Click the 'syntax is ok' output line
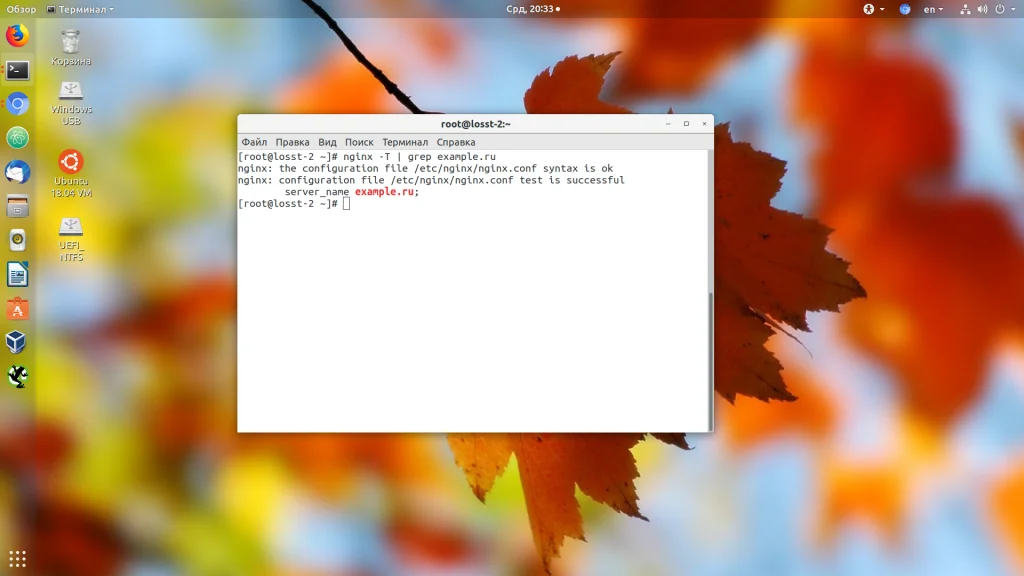The width and height of the screenshot is (1024, 576). pyautogui.click(x=425, y=168)
